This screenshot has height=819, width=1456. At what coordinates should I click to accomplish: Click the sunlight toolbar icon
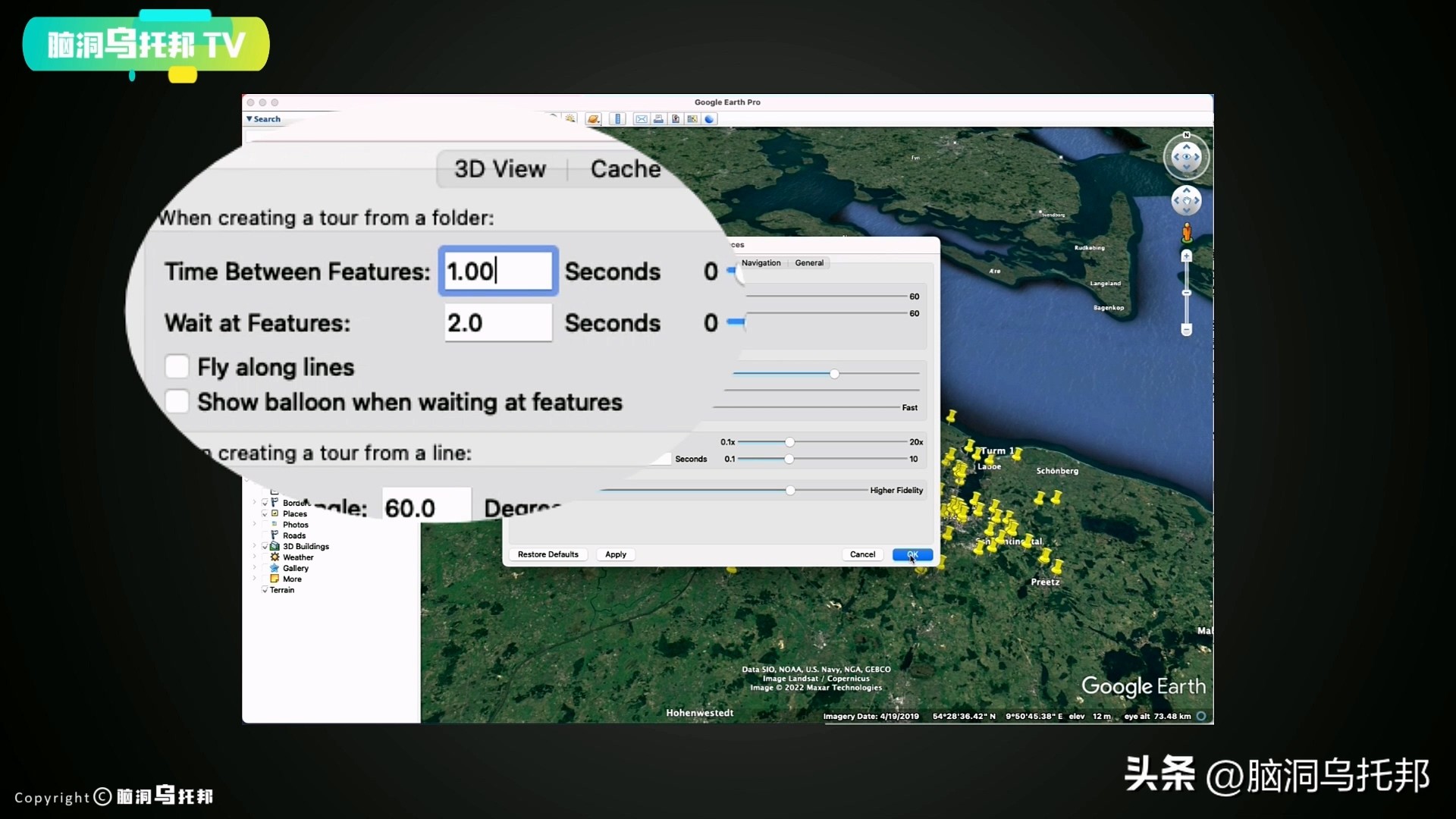pos(570,119)
